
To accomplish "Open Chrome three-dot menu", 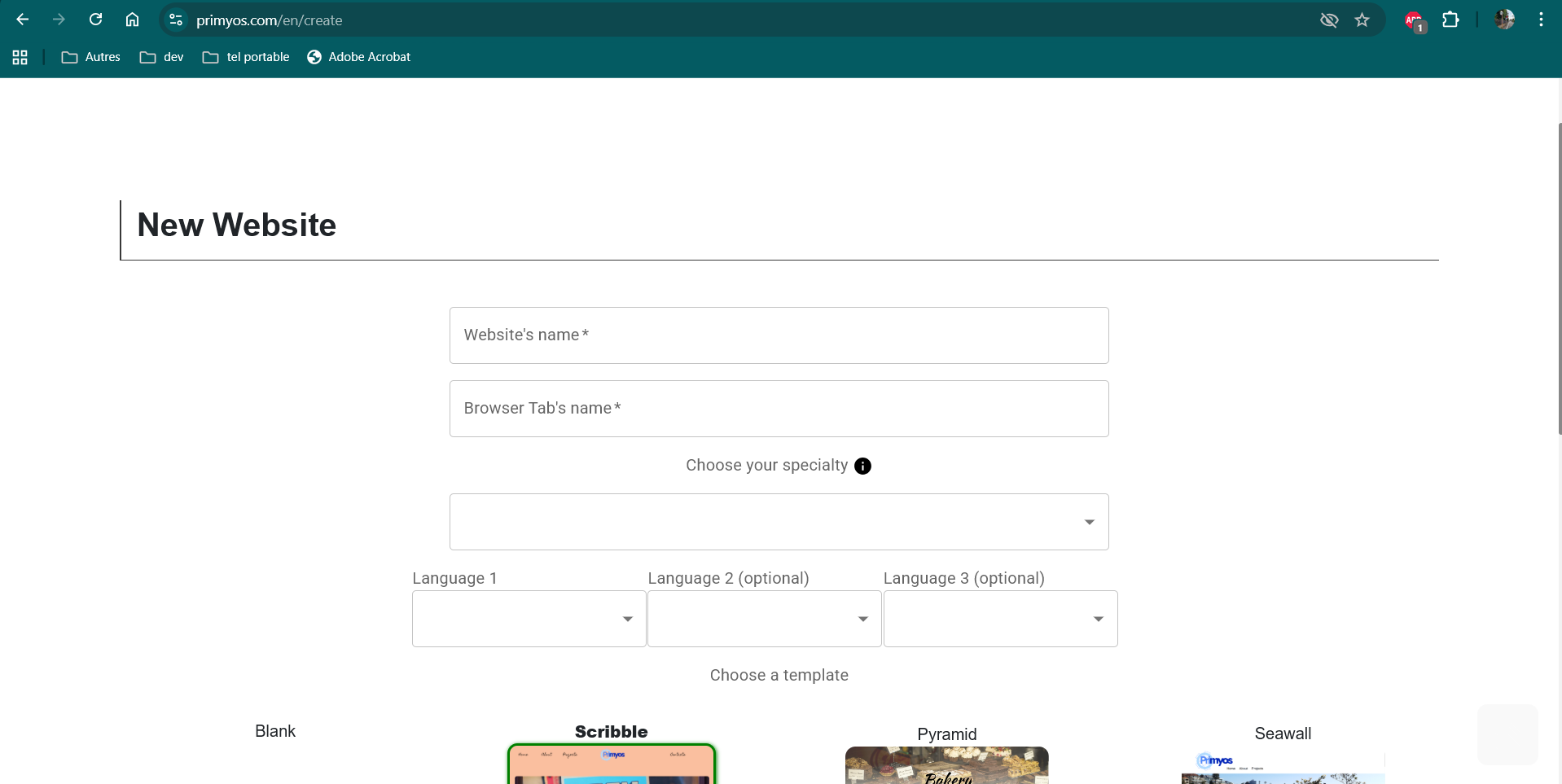I will click(1541, 20).
